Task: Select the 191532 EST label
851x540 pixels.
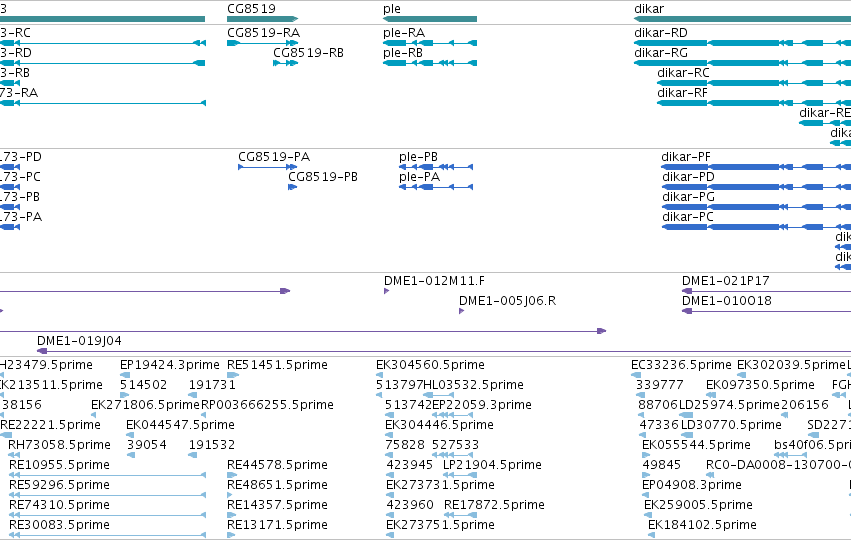Action: point(212,445)
